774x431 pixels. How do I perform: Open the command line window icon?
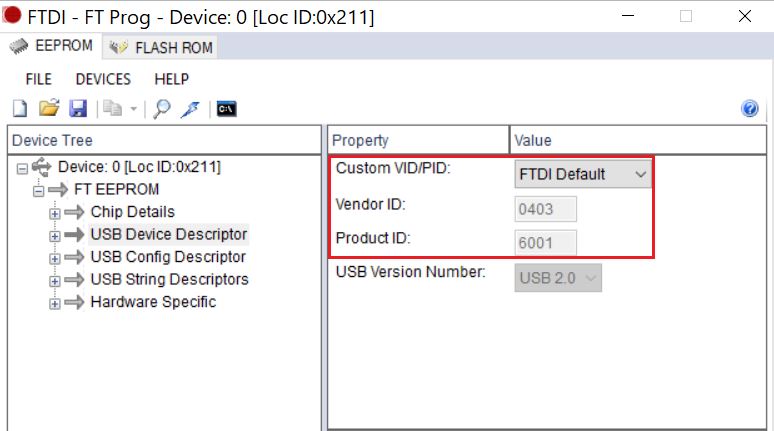tap(226, 109)
